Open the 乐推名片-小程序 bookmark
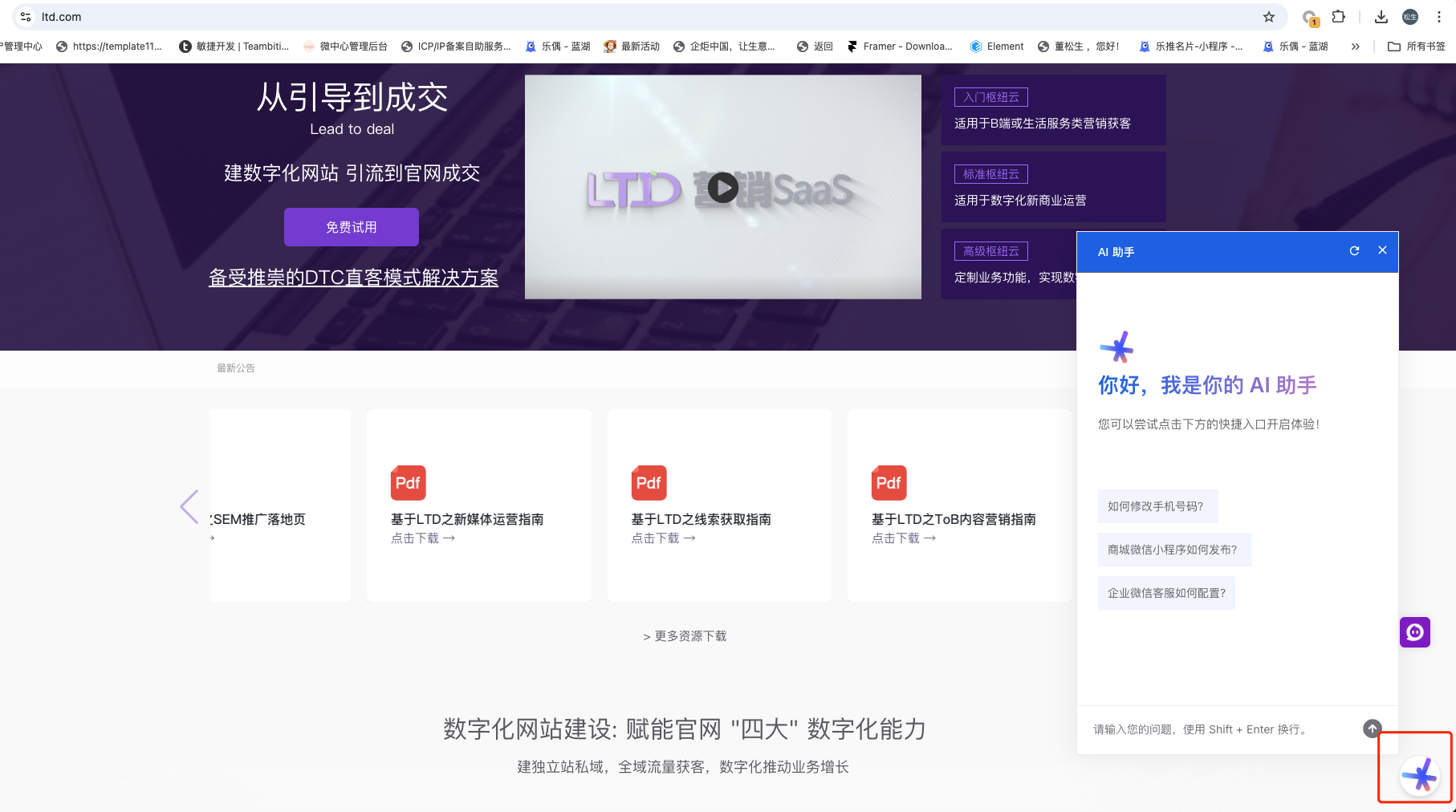This screenshot has height=812, width=1456. point(1191,47)
